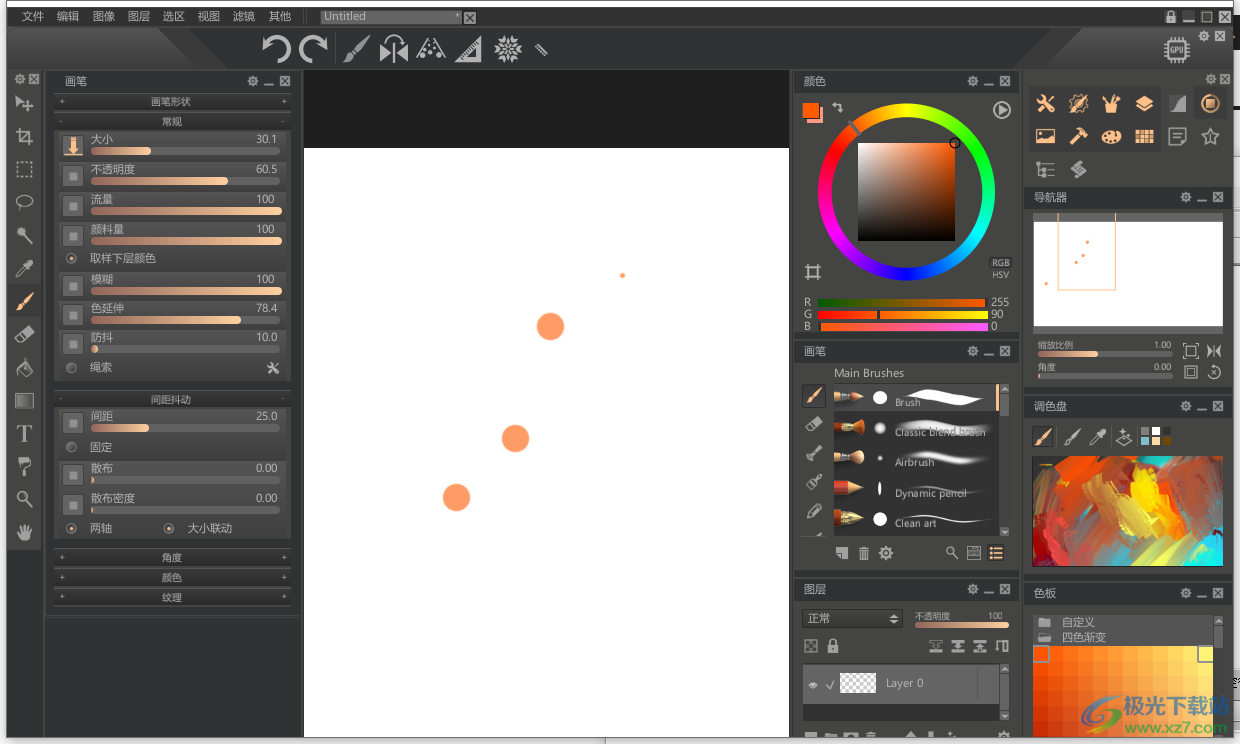Select the 固定 radio option
1240x744 pixels.
[71, 447]
